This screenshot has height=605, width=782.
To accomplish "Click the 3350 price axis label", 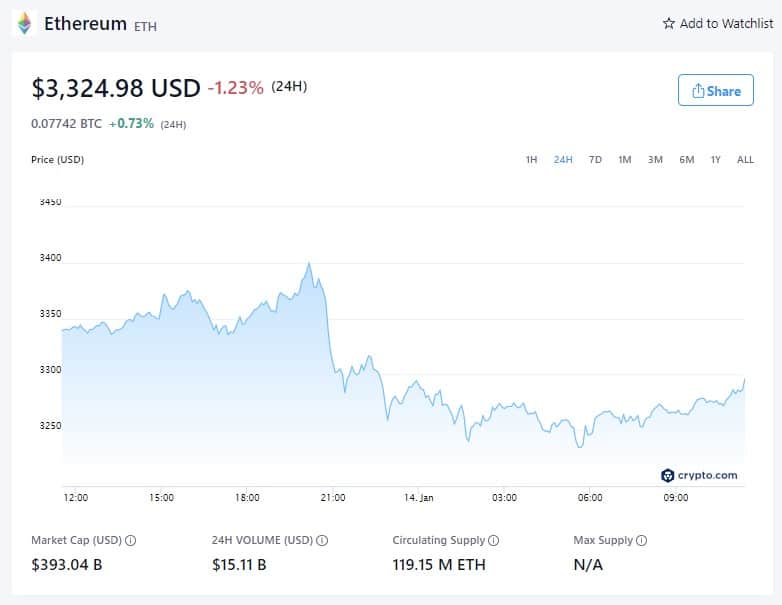I will point(50,314).
